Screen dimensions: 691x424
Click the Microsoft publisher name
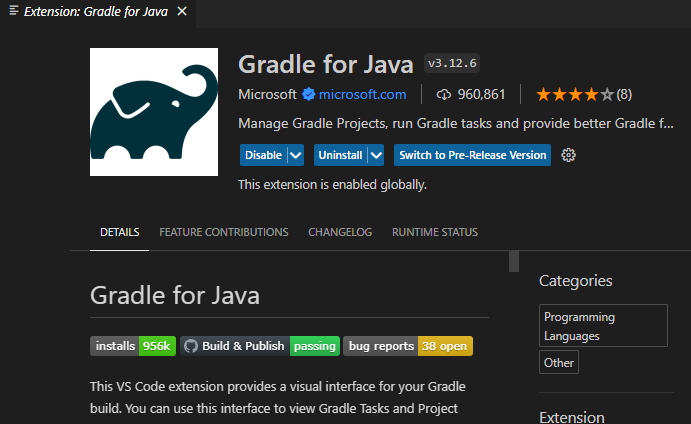267,94
